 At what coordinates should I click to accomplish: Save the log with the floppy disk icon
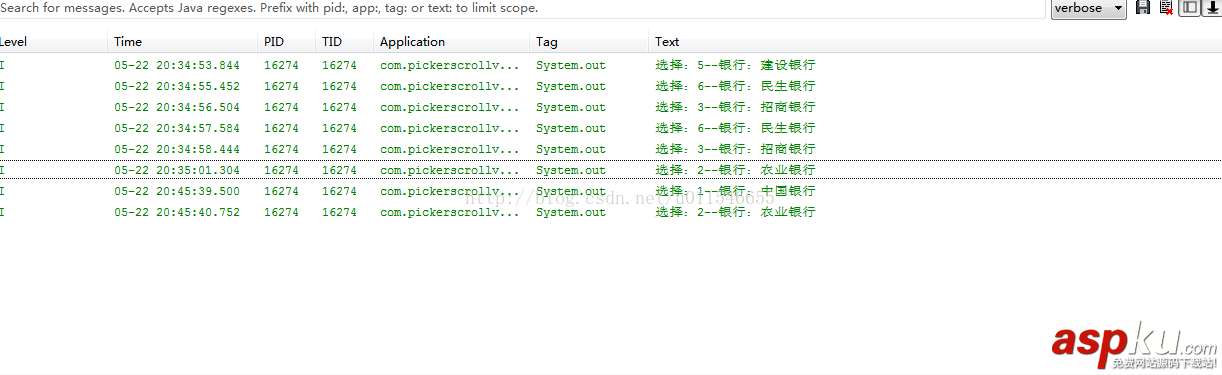pyautogui.click(x=1143, y=8)
